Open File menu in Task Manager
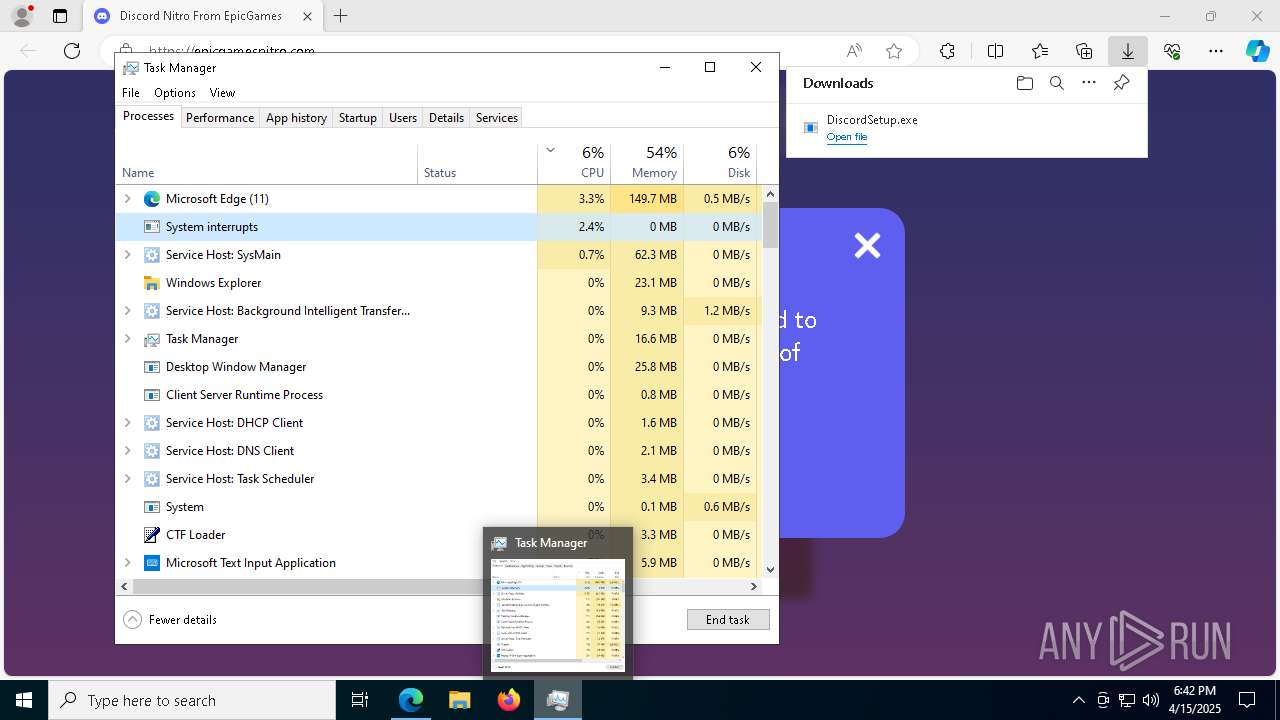The width and height of the screenshot is (1280, 720). [x=131, y=93]
